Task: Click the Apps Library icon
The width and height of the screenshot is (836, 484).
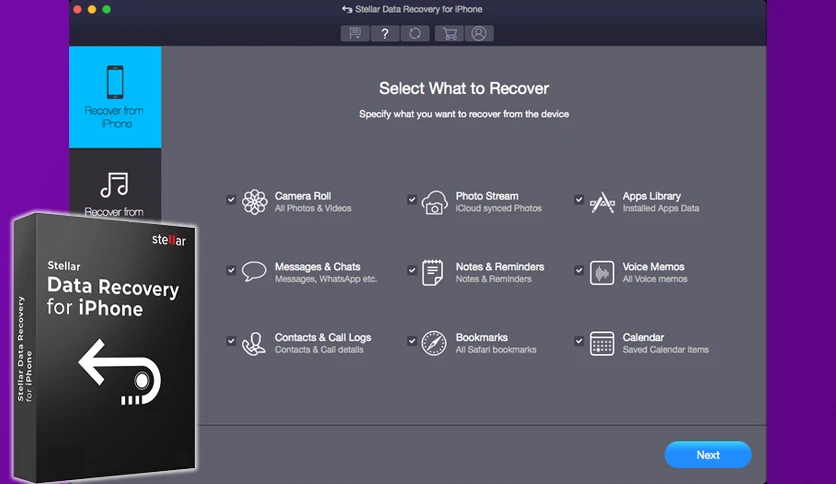Action: [602, 203]
